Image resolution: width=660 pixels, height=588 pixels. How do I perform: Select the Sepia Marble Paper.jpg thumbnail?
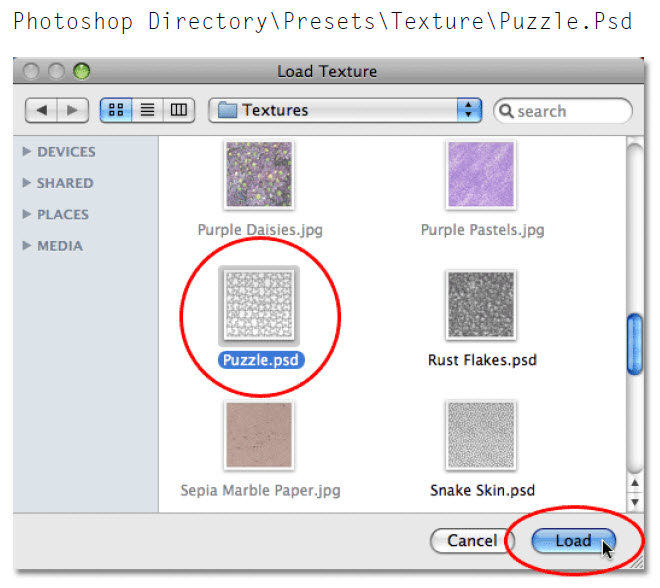pyautogui.click(x=258, y=435)
